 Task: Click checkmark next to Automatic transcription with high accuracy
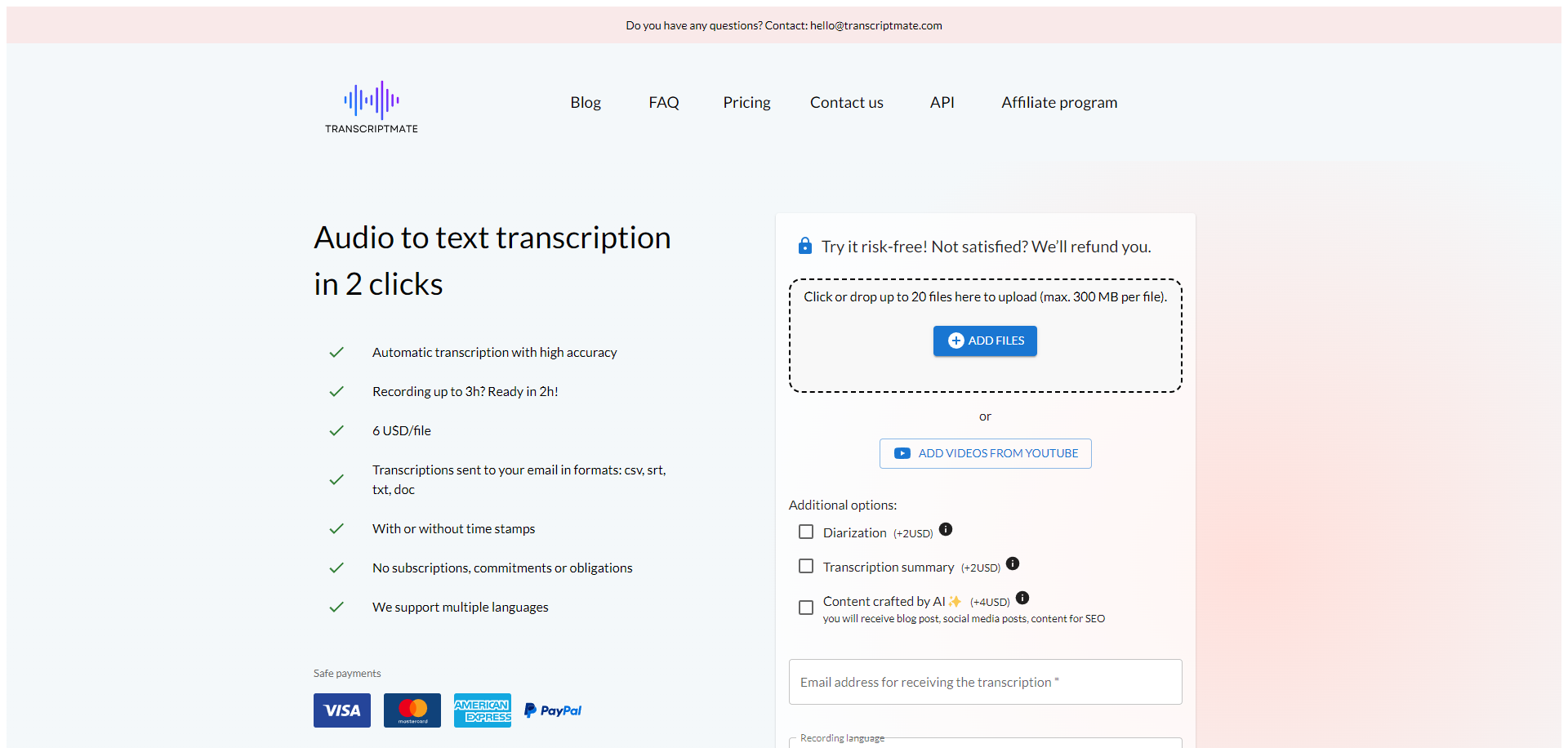[336, 352]
